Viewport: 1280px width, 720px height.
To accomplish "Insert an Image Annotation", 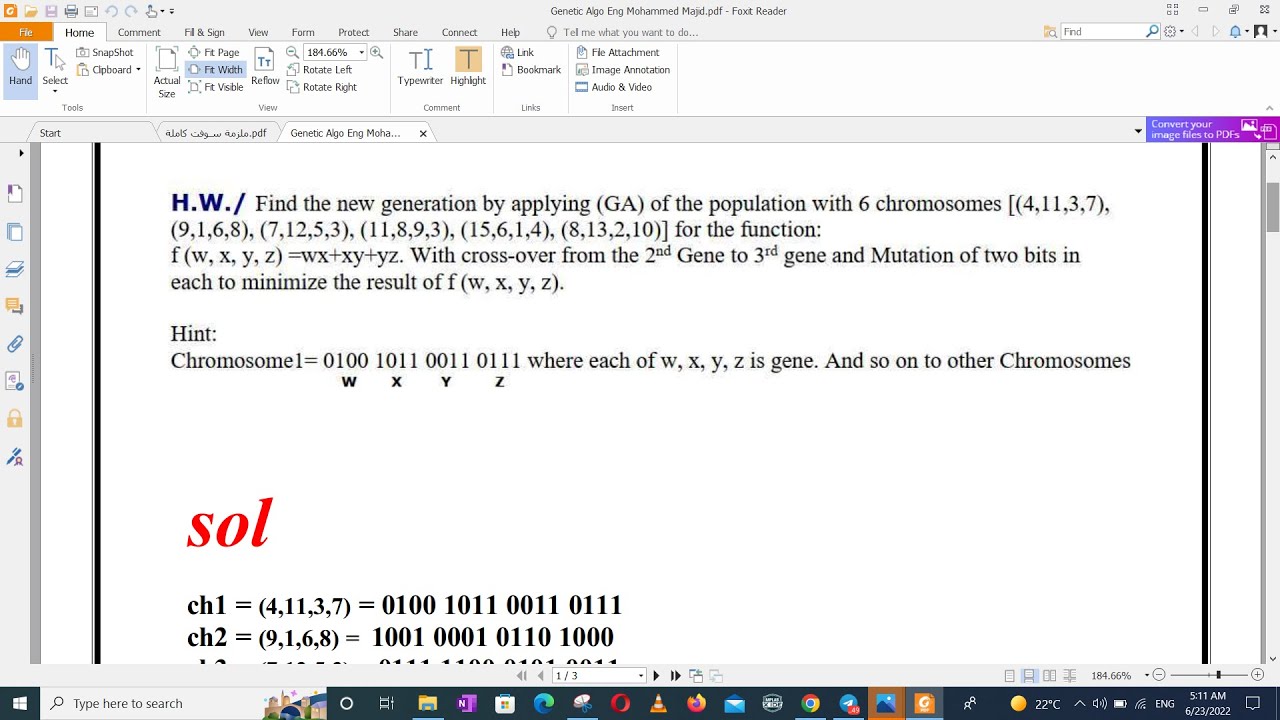I will click(622, 70).
